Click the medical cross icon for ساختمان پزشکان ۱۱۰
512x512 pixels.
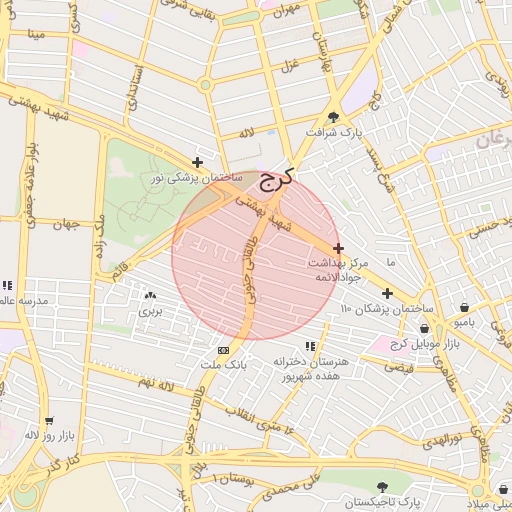tap(387, 293)
